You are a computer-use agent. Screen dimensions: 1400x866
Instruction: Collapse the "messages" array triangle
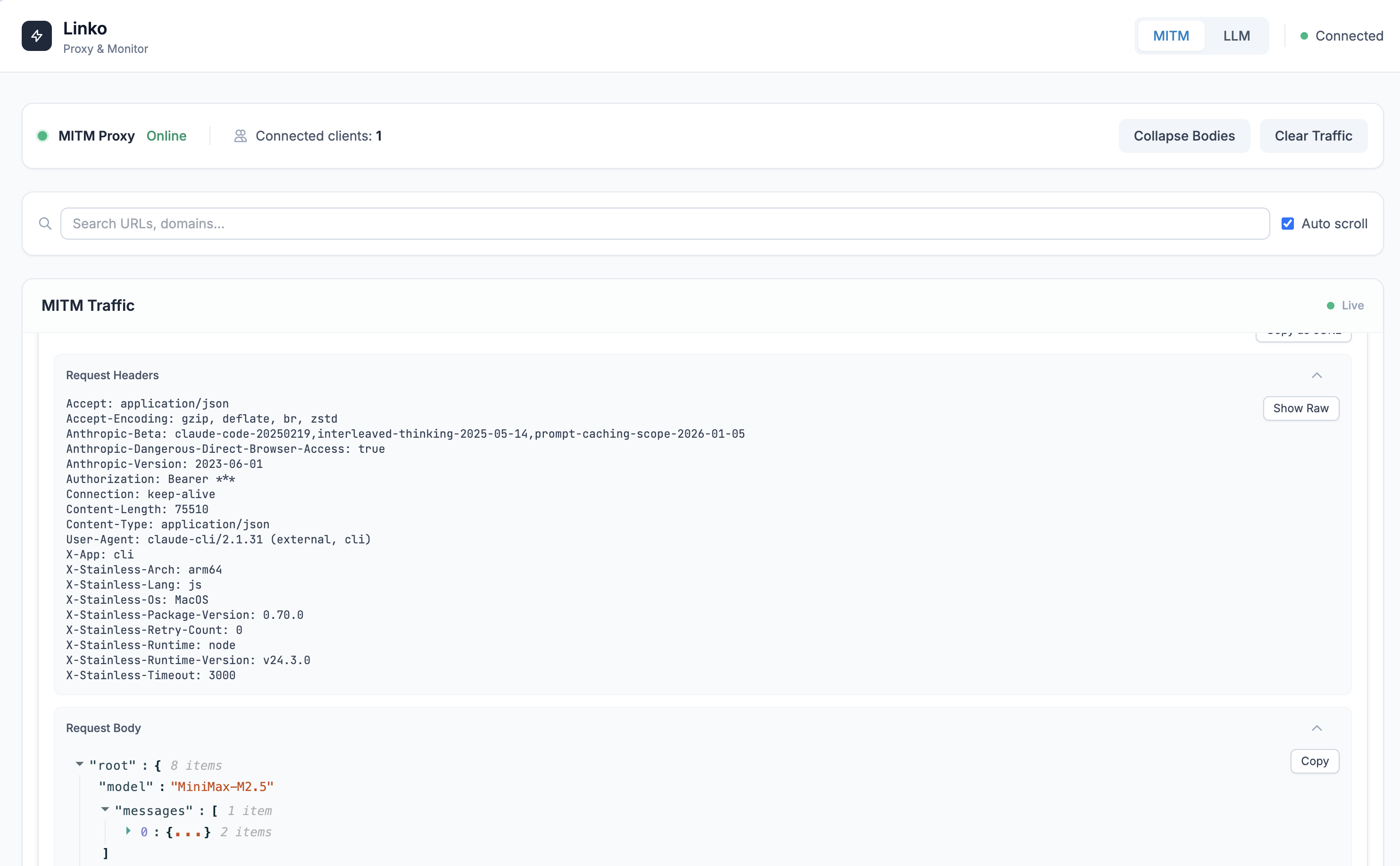coord(105,809)
